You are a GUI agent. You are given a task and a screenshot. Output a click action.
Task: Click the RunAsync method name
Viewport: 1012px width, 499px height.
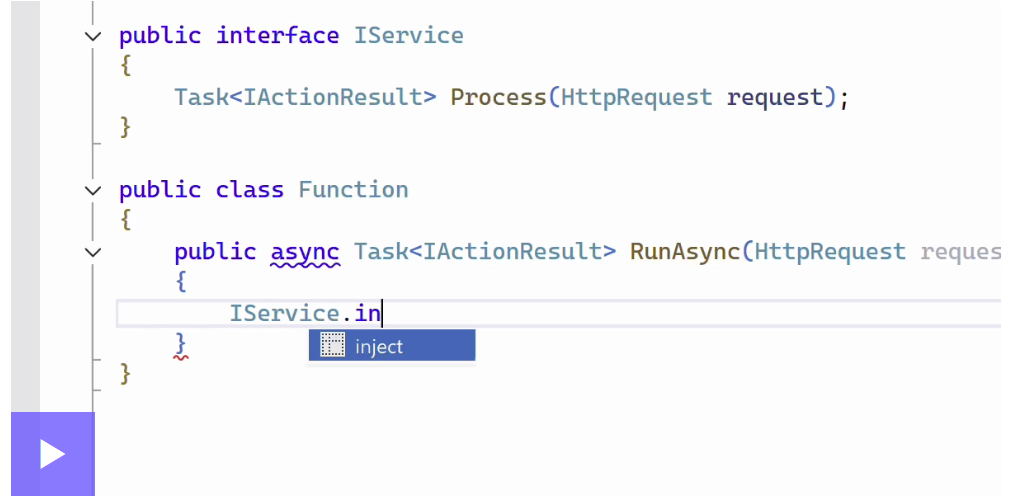684,252
